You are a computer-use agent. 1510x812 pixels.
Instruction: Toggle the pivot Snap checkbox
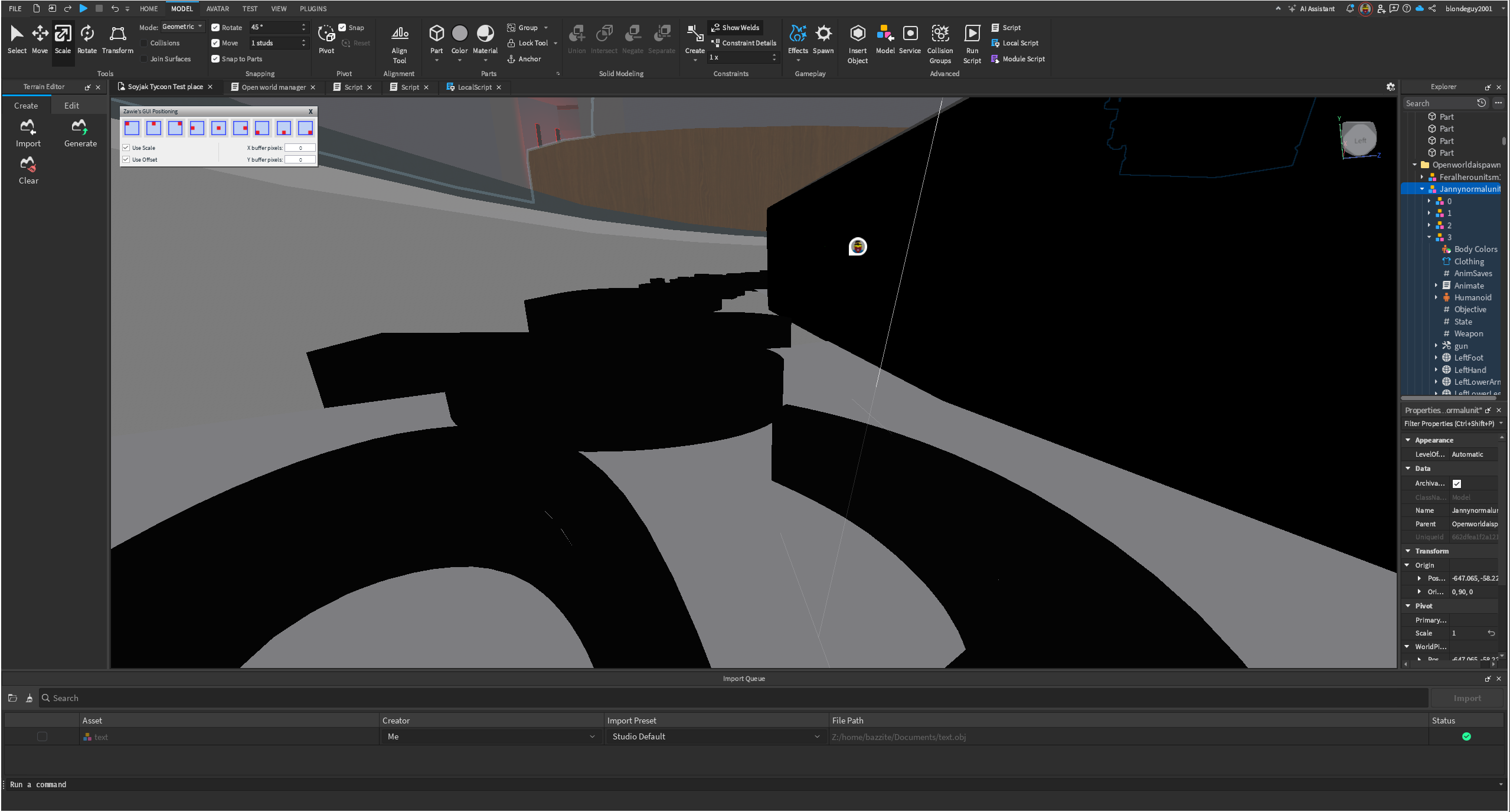(x=342, y=27)
